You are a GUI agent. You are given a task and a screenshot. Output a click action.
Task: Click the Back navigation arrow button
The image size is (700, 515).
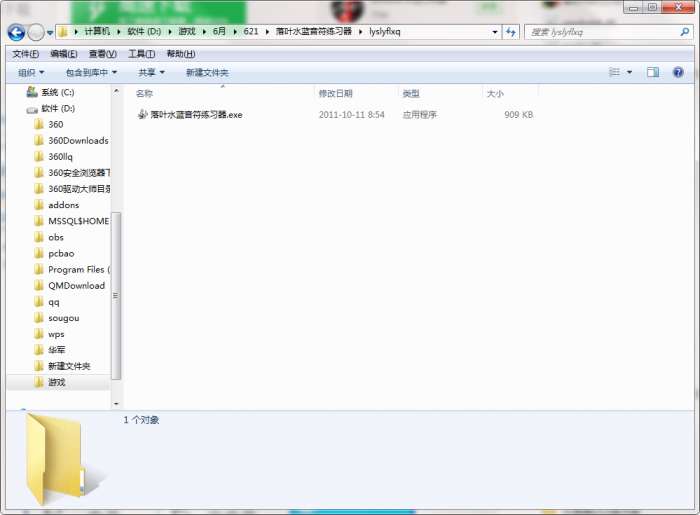click(17, 32)
